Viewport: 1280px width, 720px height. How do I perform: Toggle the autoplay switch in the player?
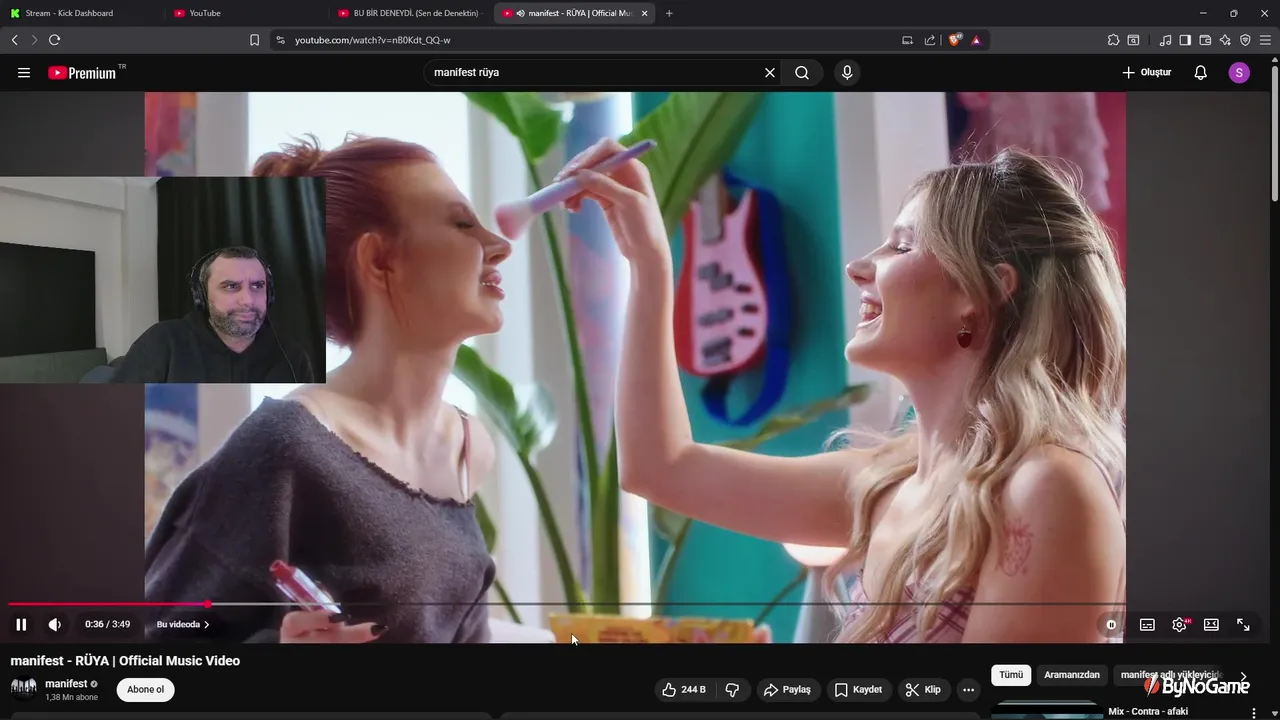pyautogui.click(x=1111, y=625)
